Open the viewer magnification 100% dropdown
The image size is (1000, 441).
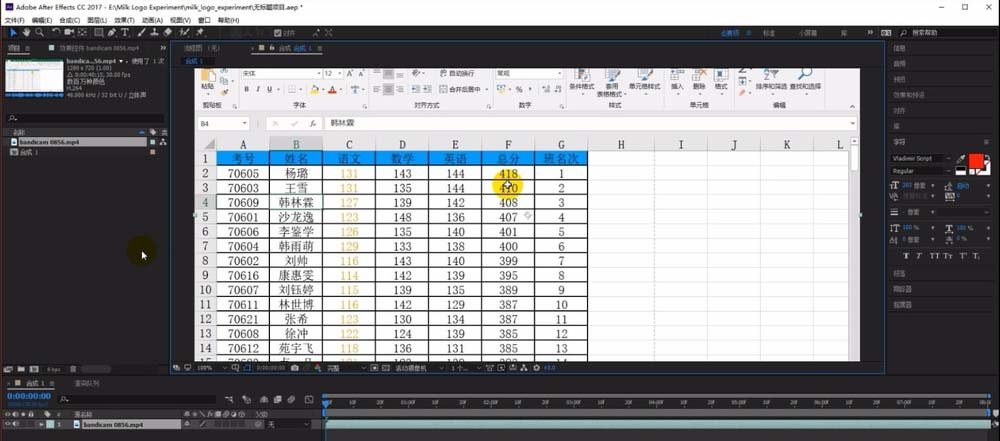click(206, 368)
